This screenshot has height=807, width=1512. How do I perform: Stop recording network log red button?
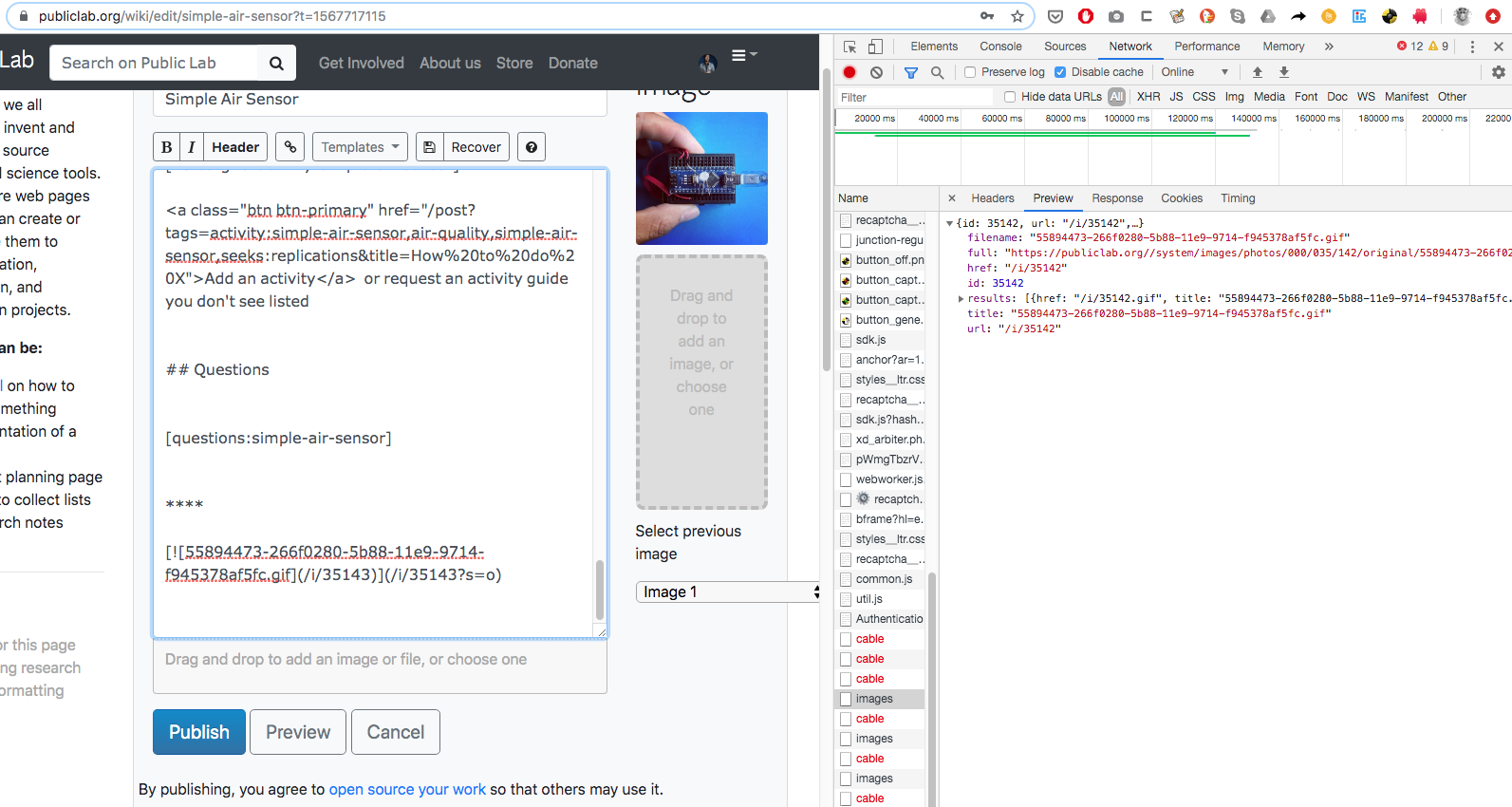[849, 72]
